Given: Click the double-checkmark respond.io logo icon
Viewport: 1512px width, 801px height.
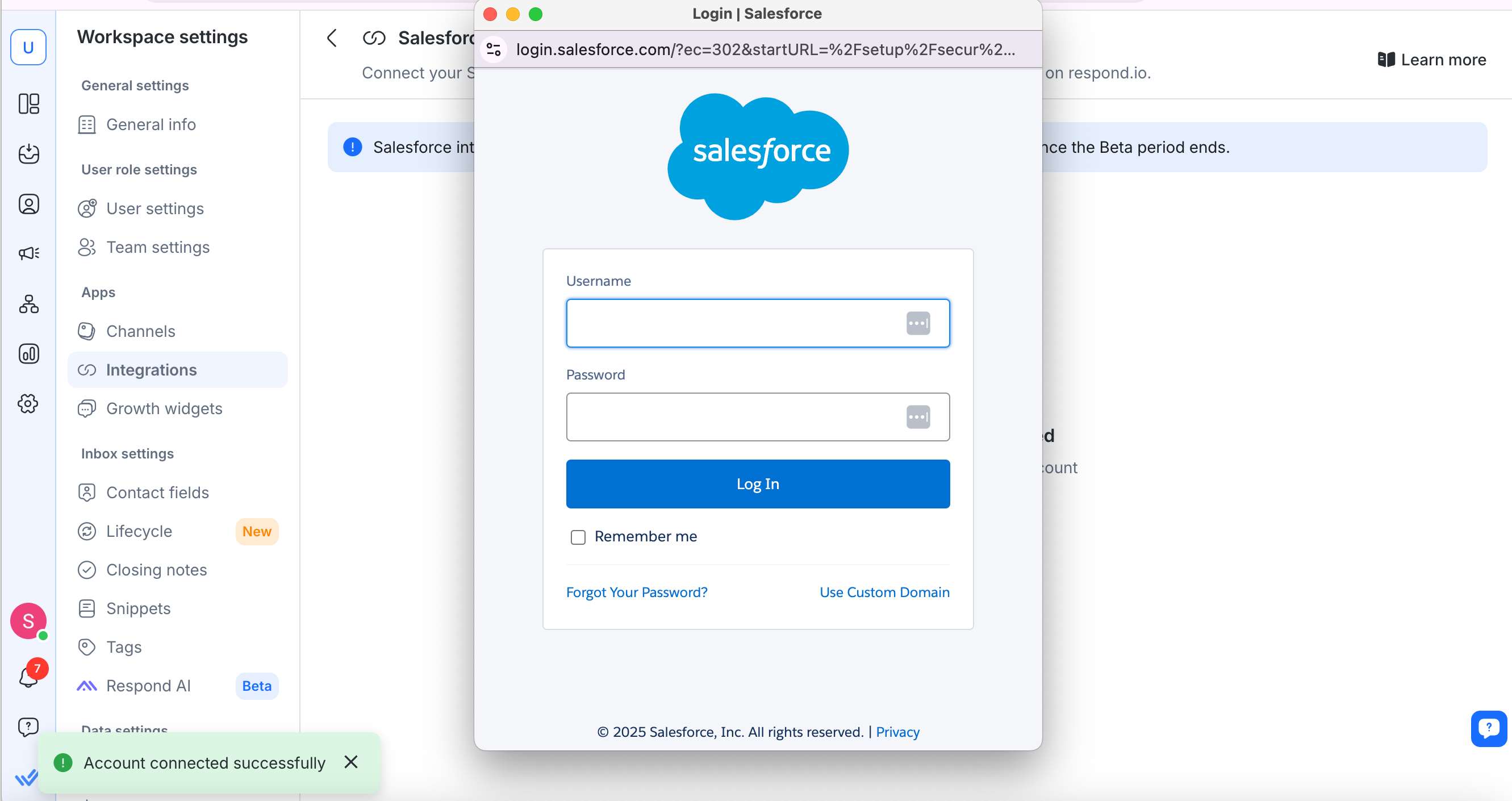Looking at the screenshot, I should [27, 778].
